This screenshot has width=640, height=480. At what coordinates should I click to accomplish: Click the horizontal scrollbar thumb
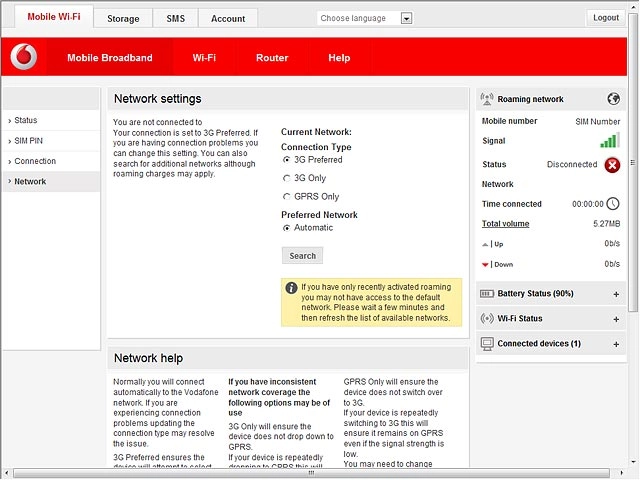[311, 473]
